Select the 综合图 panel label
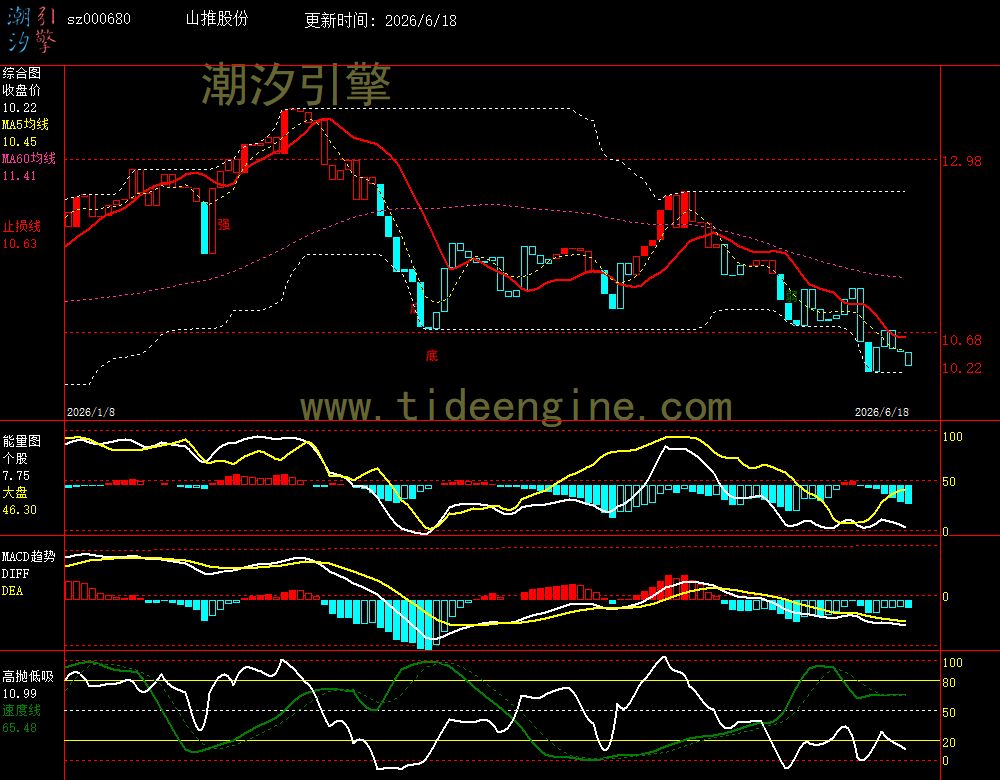Viewport: 1000px width, 780px height. 21,73
